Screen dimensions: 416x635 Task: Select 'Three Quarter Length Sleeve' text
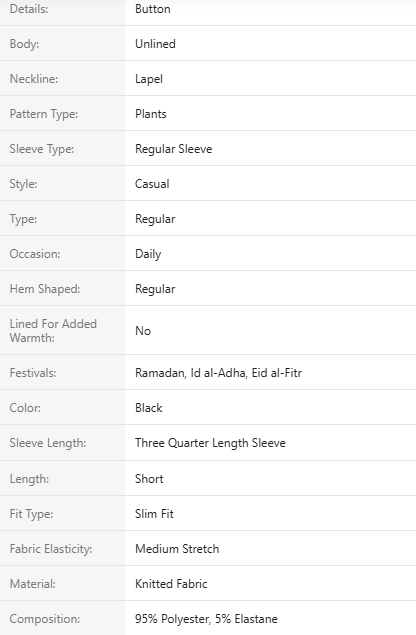pyautogui.click(x=210, y=443)
